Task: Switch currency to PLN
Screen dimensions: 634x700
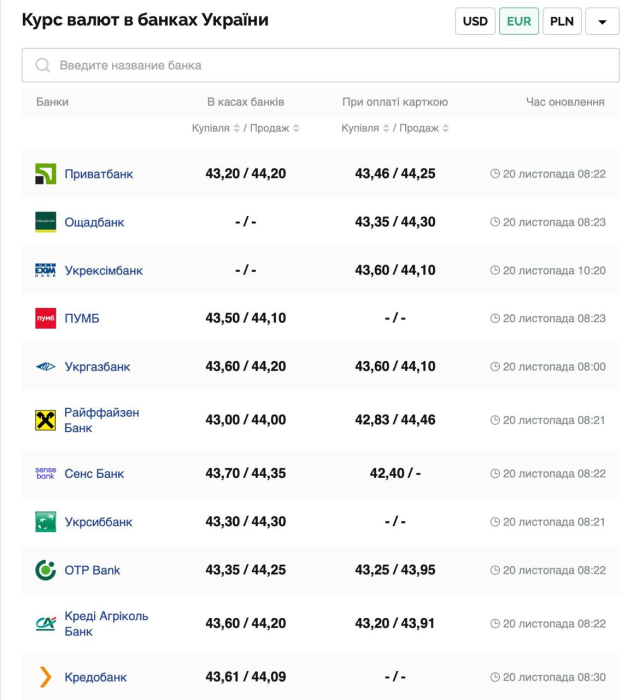Action: point(562,21)
